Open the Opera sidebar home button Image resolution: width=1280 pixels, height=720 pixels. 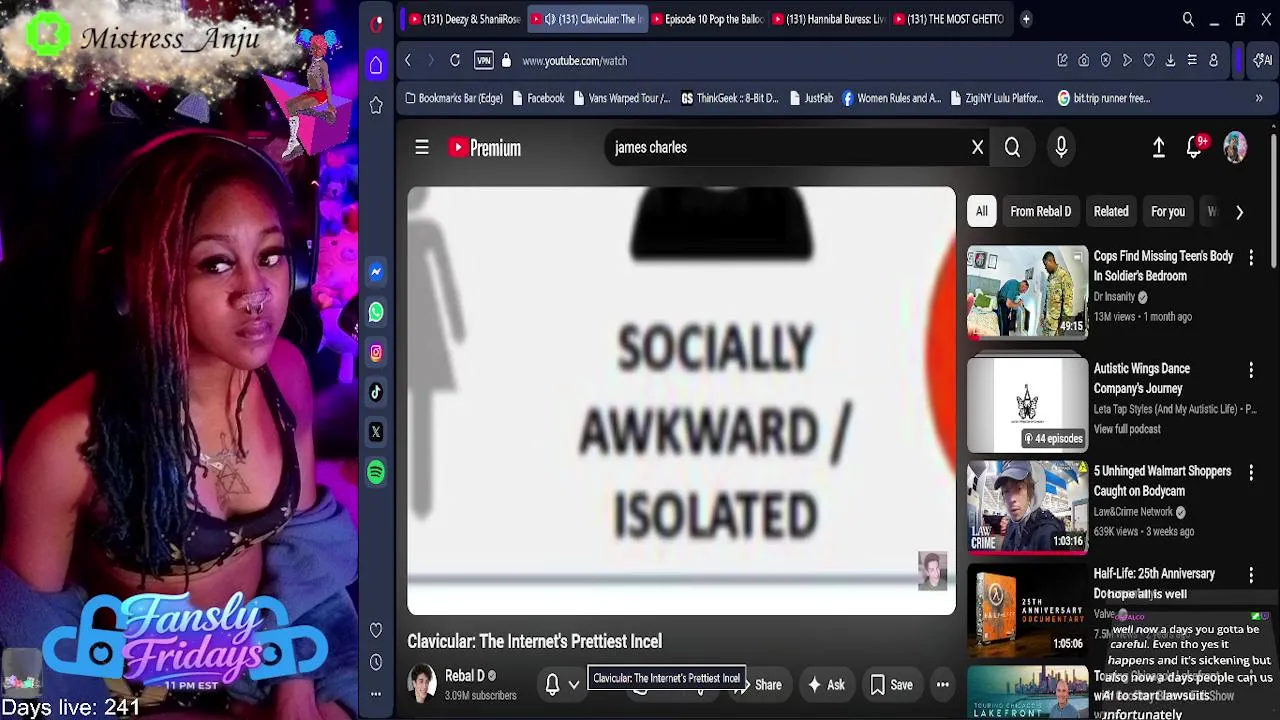376,66
